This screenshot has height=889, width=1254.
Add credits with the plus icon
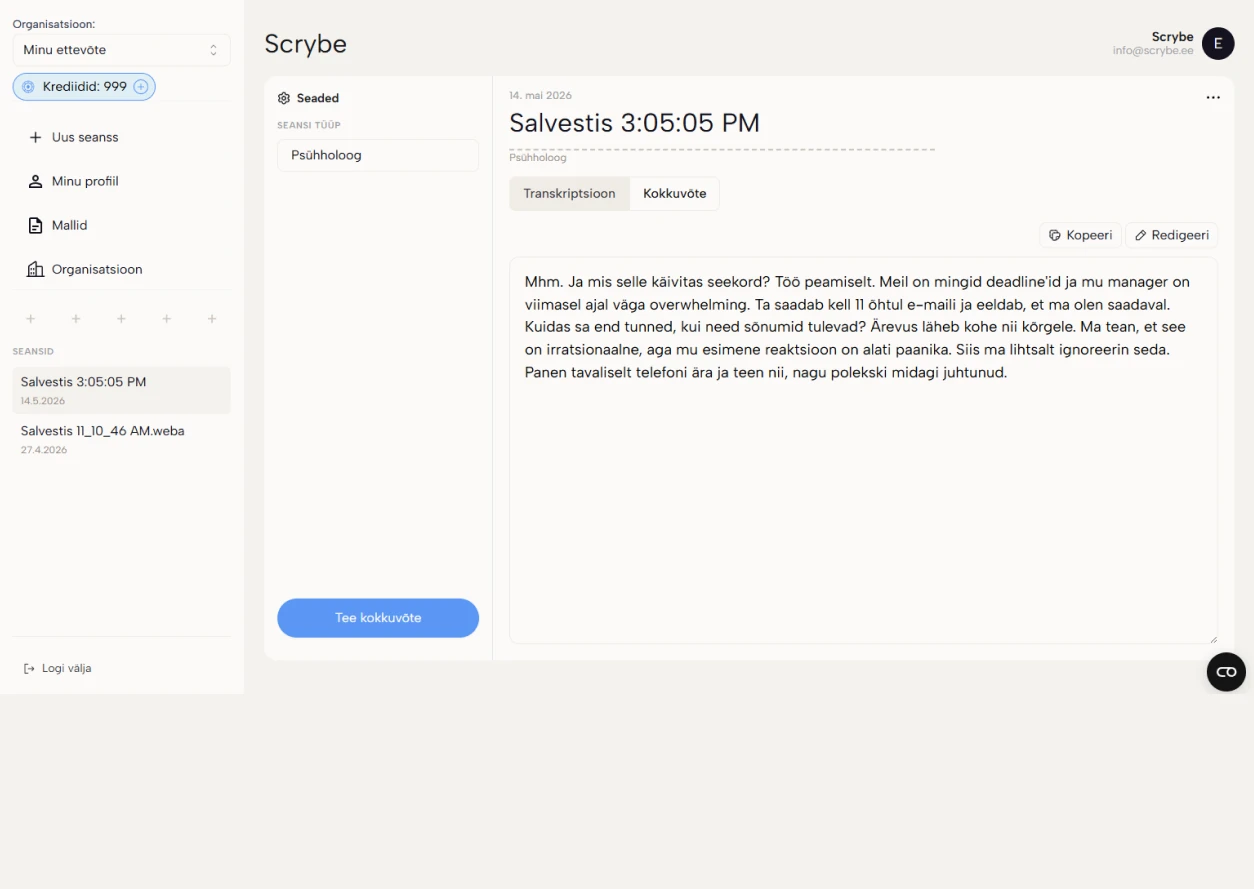[141, 87]
